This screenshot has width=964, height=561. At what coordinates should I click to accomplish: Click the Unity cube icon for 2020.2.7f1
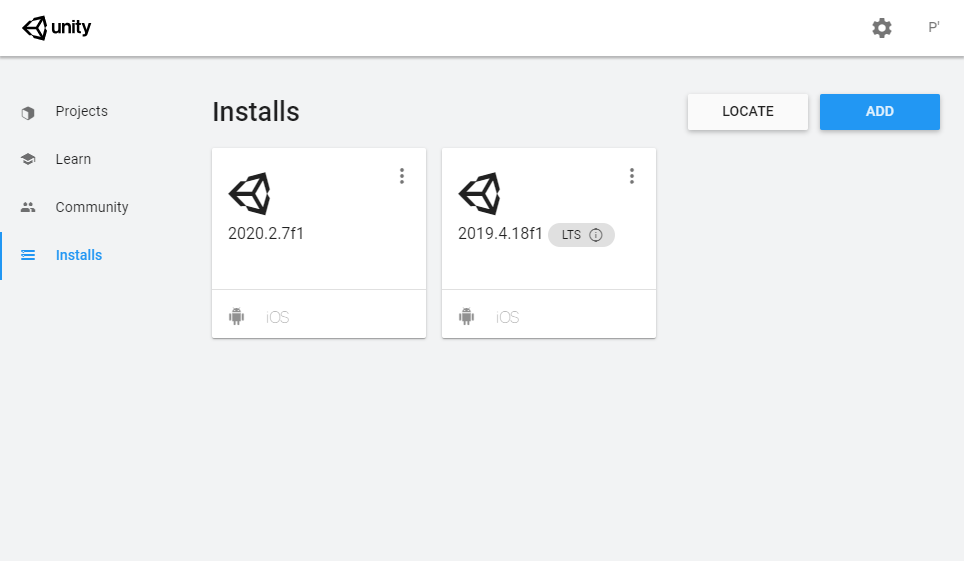[249, 193]
